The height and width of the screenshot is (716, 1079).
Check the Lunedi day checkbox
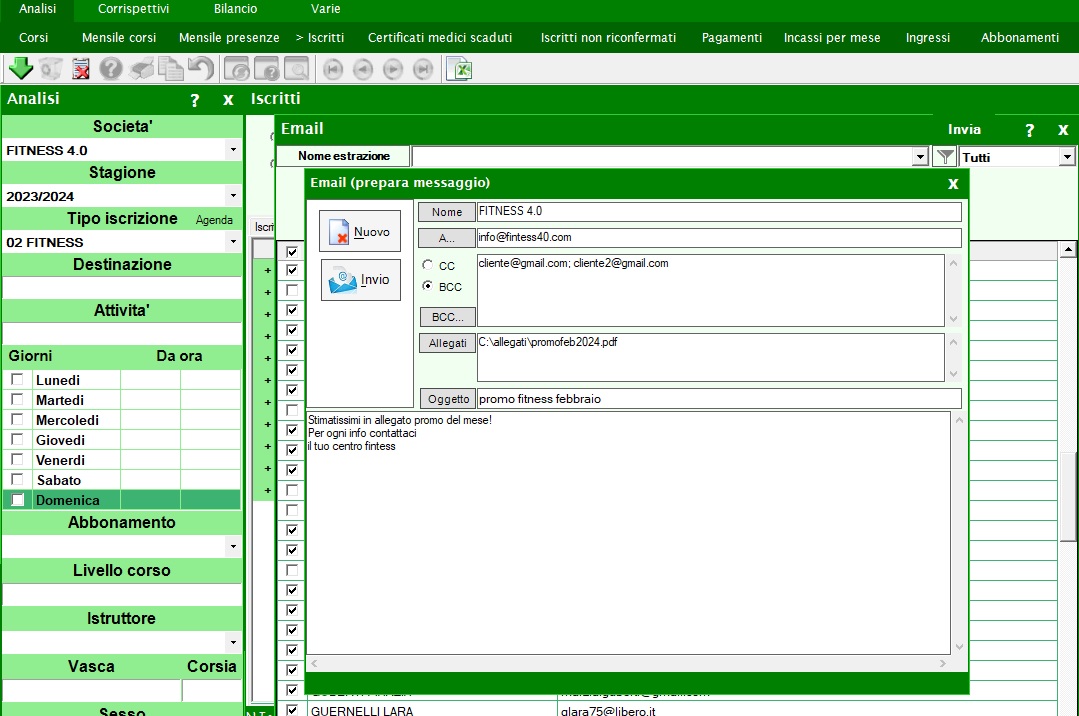17,379
